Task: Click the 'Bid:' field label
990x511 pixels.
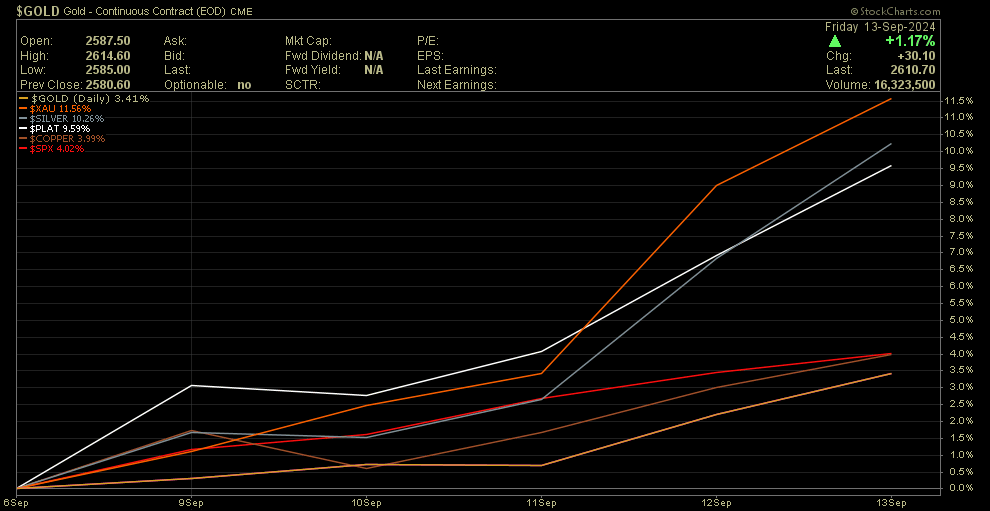Action: tap(173, 55)
